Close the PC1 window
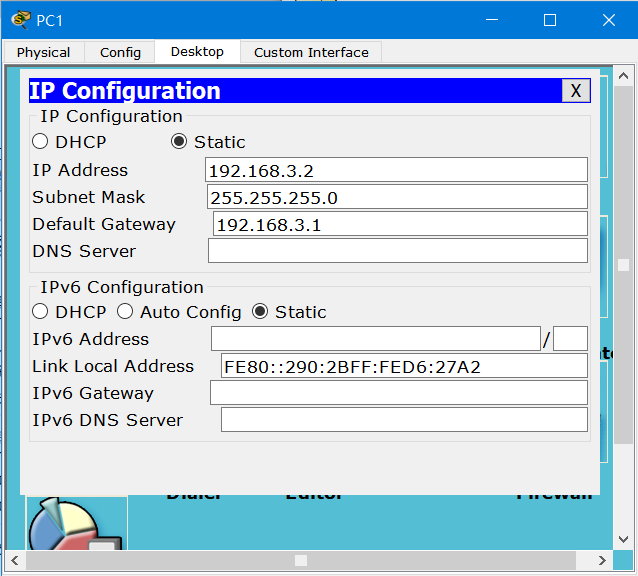This screenshot has height=576, width=638. (x=609, y=20)
